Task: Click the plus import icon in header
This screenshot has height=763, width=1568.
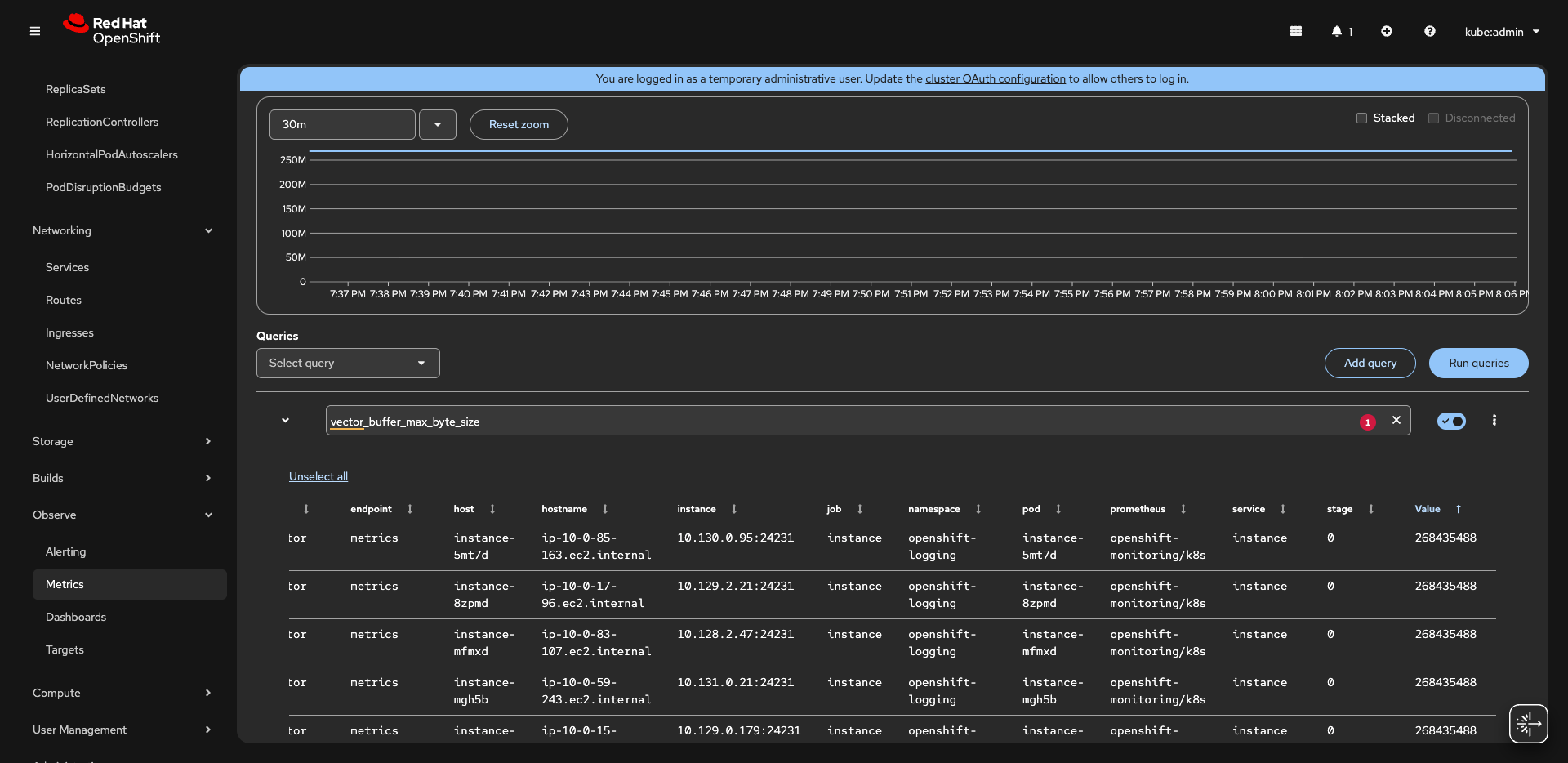Action: pos(1387,31)
